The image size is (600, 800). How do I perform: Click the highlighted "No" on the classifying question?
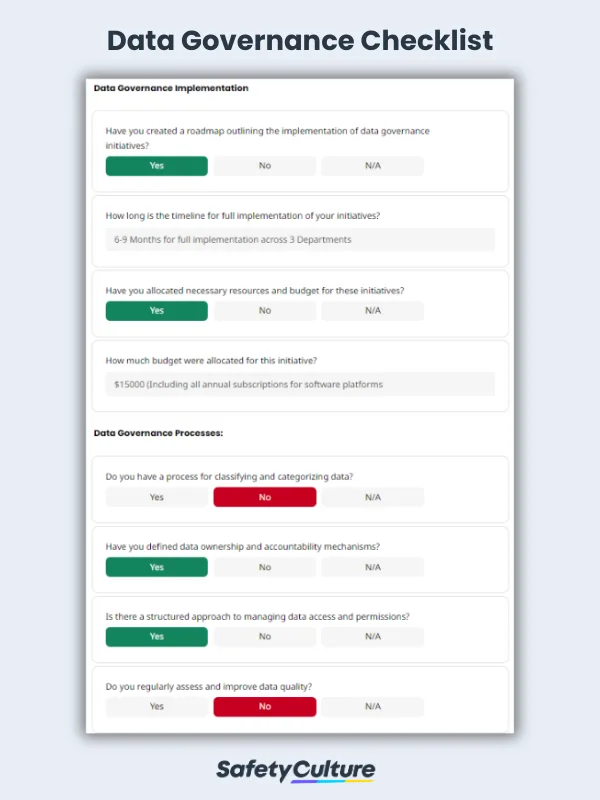pyautogui.click(x=264, y=497)
